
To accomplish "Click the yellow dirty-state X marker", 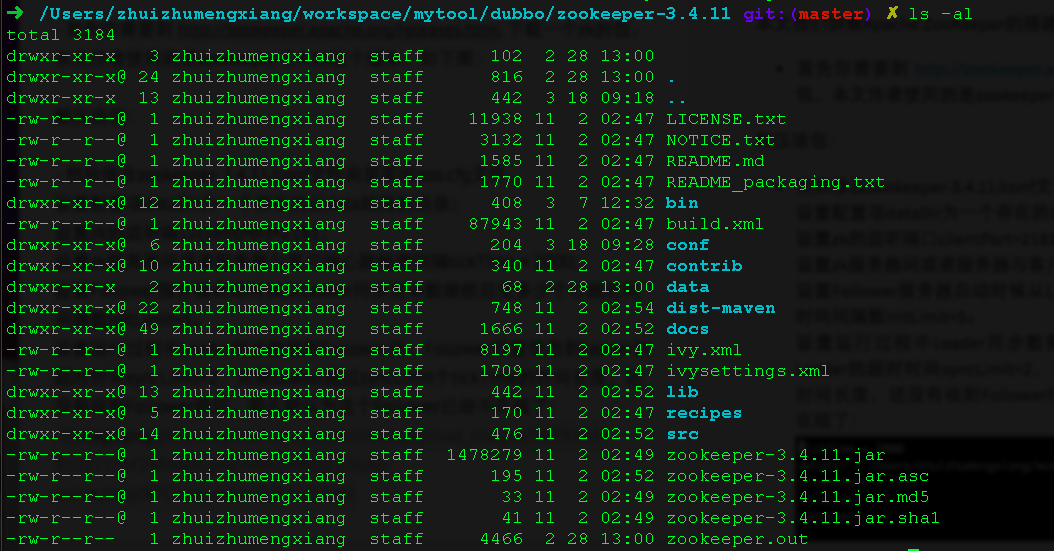I will [x=892, y=13].
